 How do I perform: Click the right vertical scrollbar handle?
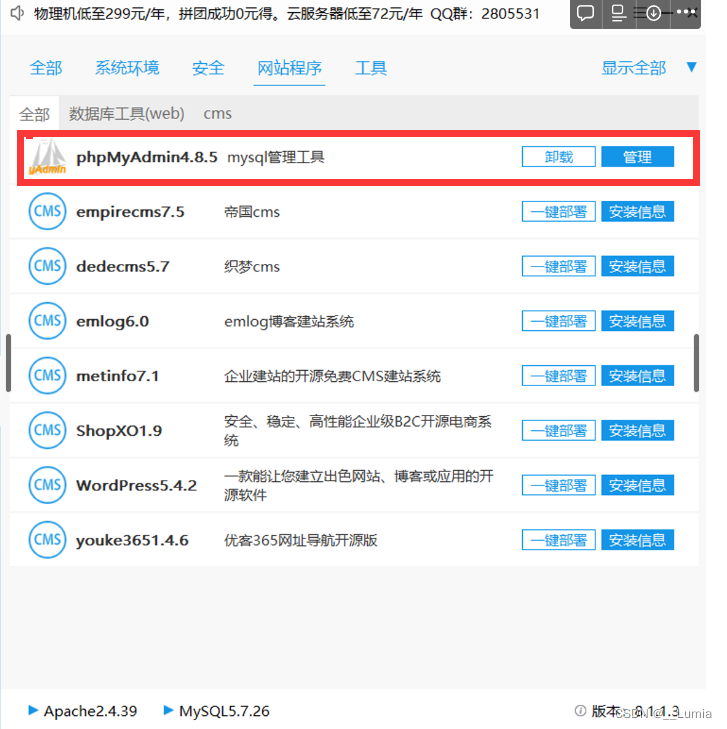click(x=696, y=363)
